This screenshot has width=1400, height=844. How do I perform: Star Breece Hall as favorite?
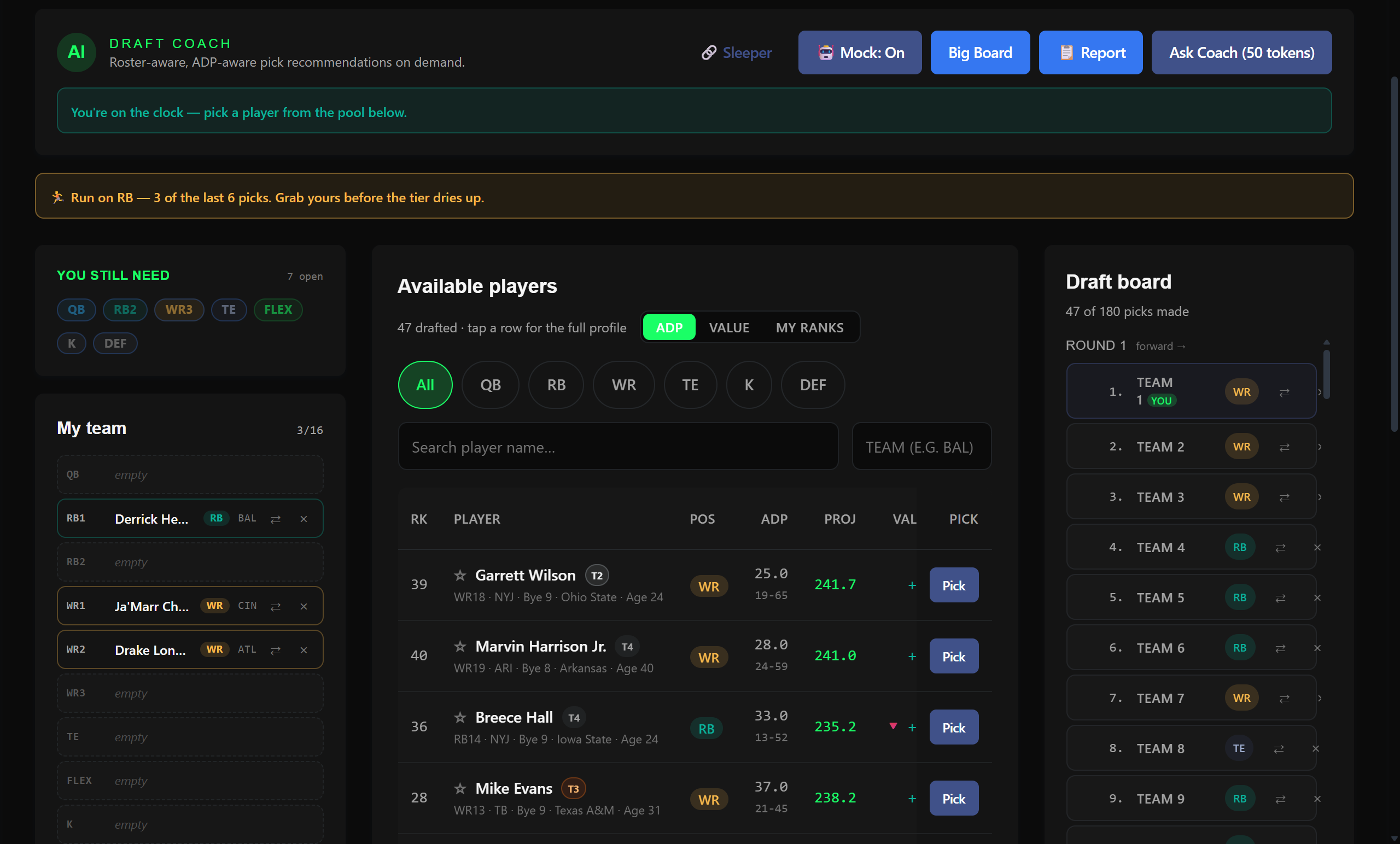(x=460, y=717)
